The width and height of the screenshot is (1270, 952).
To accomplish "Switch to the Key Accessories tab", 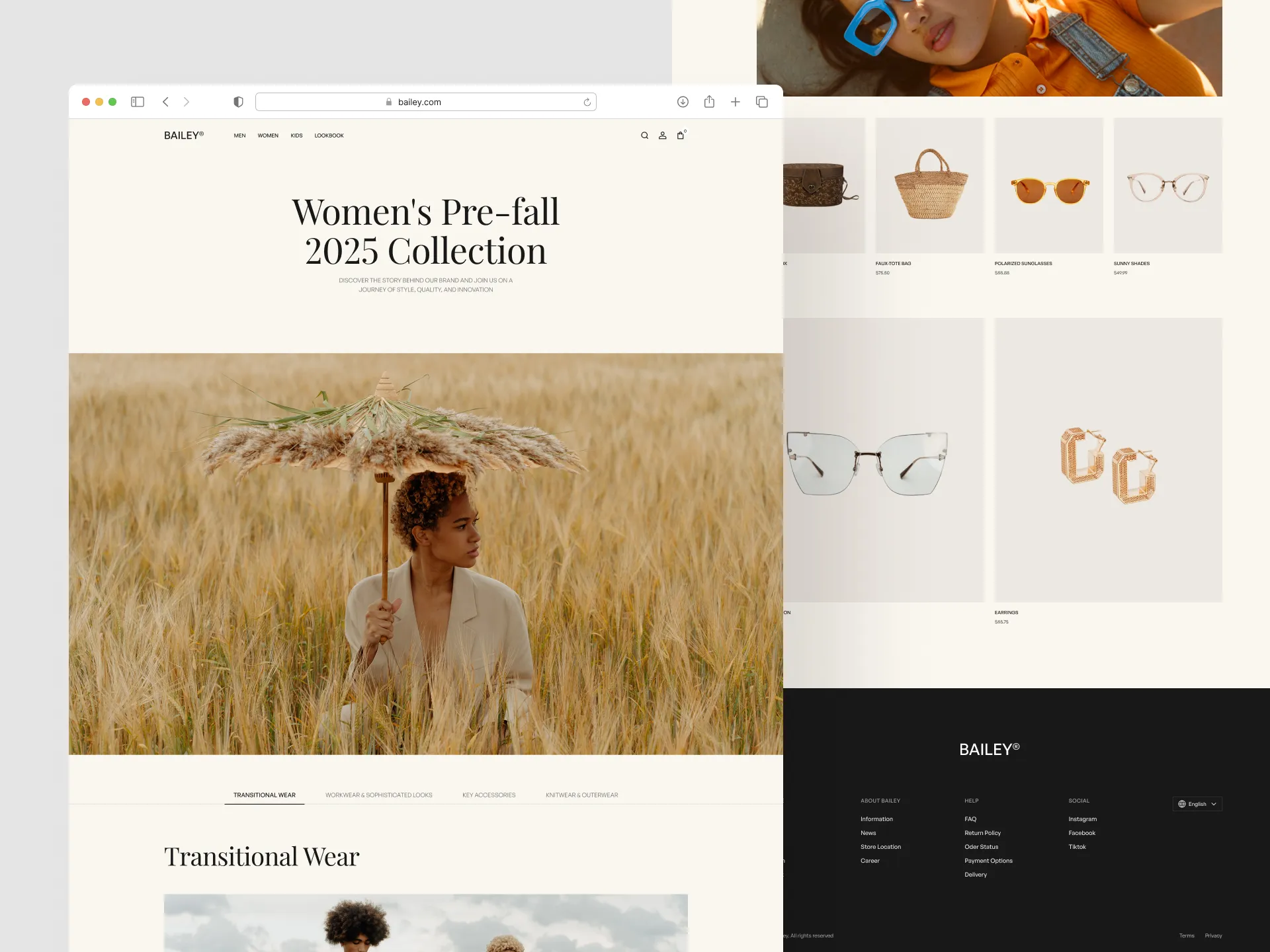I will click(489, 795).
